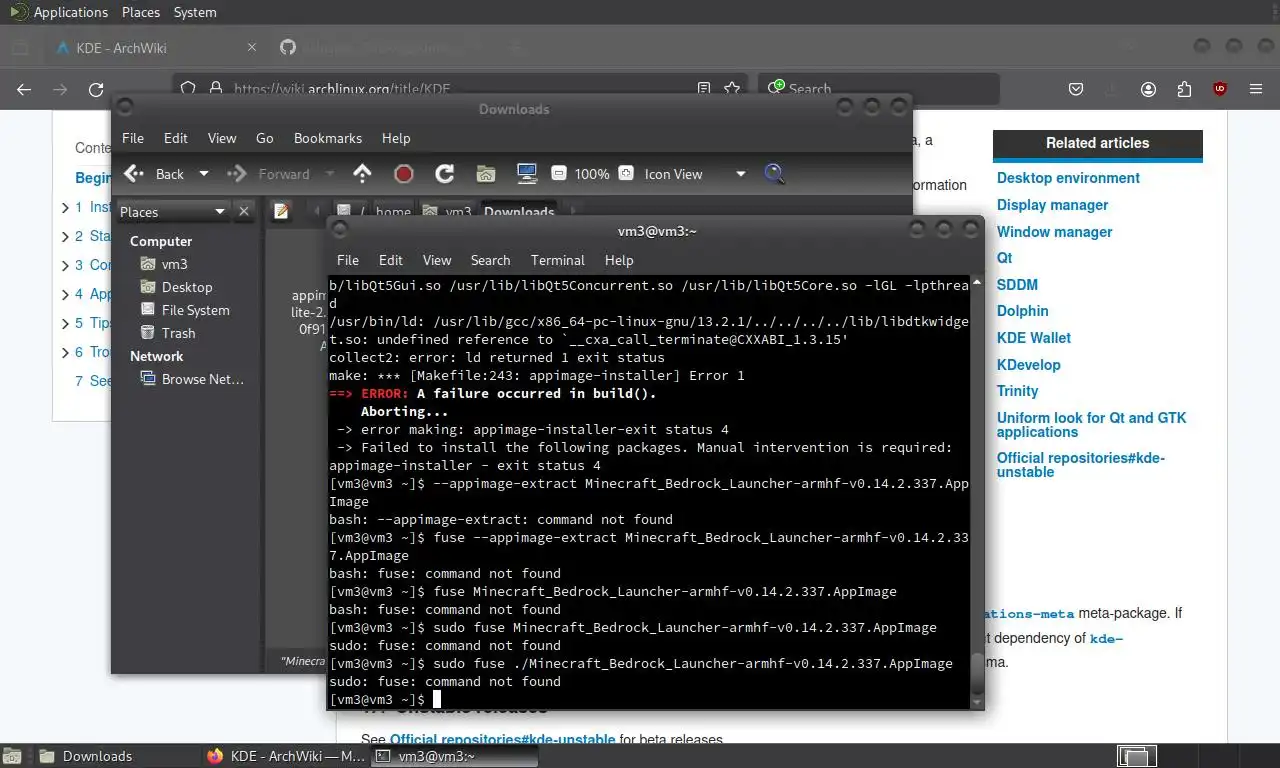Zoom out with the minus icon
Viewport: 1280px width, 768px height.
tap(559, 173)
